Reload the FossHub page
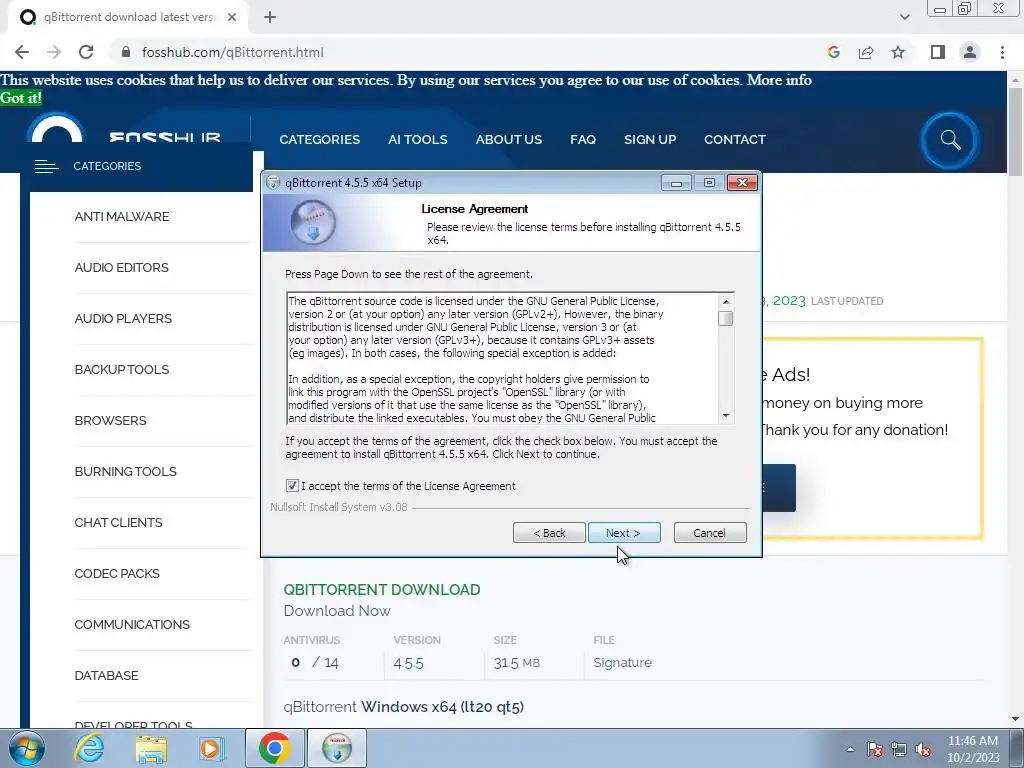Viewport: 1024px width, 768px height. point(86,52)
